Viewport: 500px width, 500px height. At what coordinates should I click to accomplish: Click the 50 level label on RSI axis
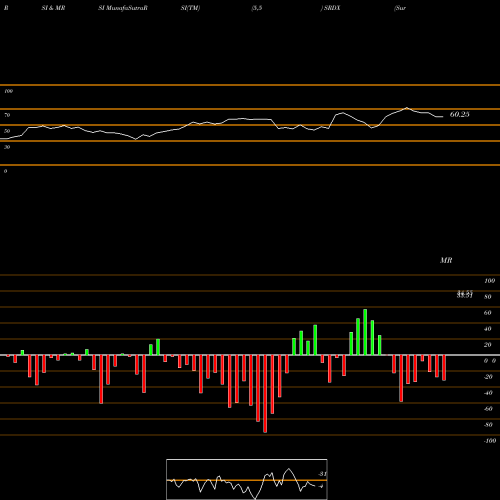pyautogui.click(x=7, y=131)
